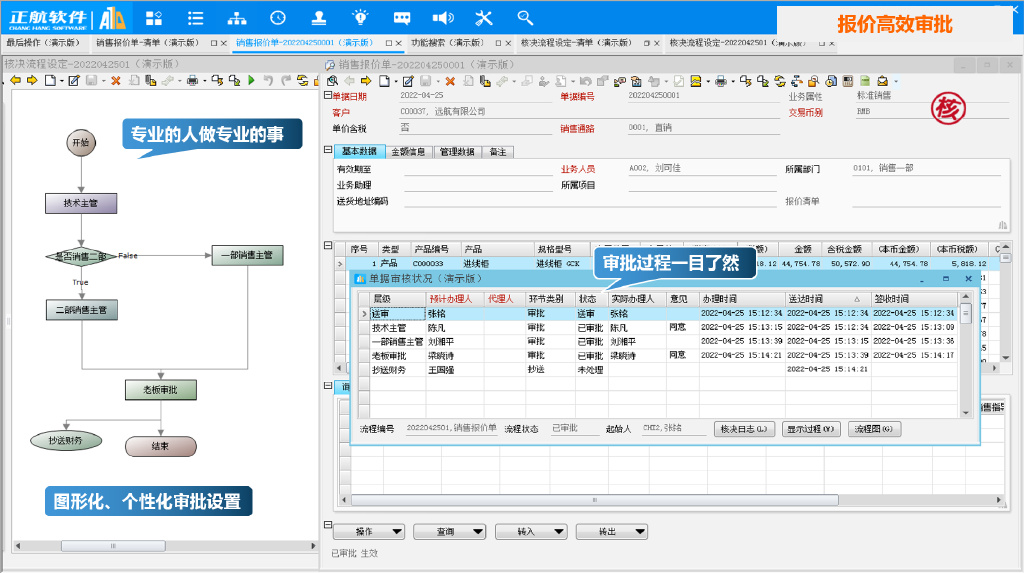The height and width of the screenshot is (573, 1024).
Task: Open the chat message icon in top bar
Action: [x=402, y=18]
